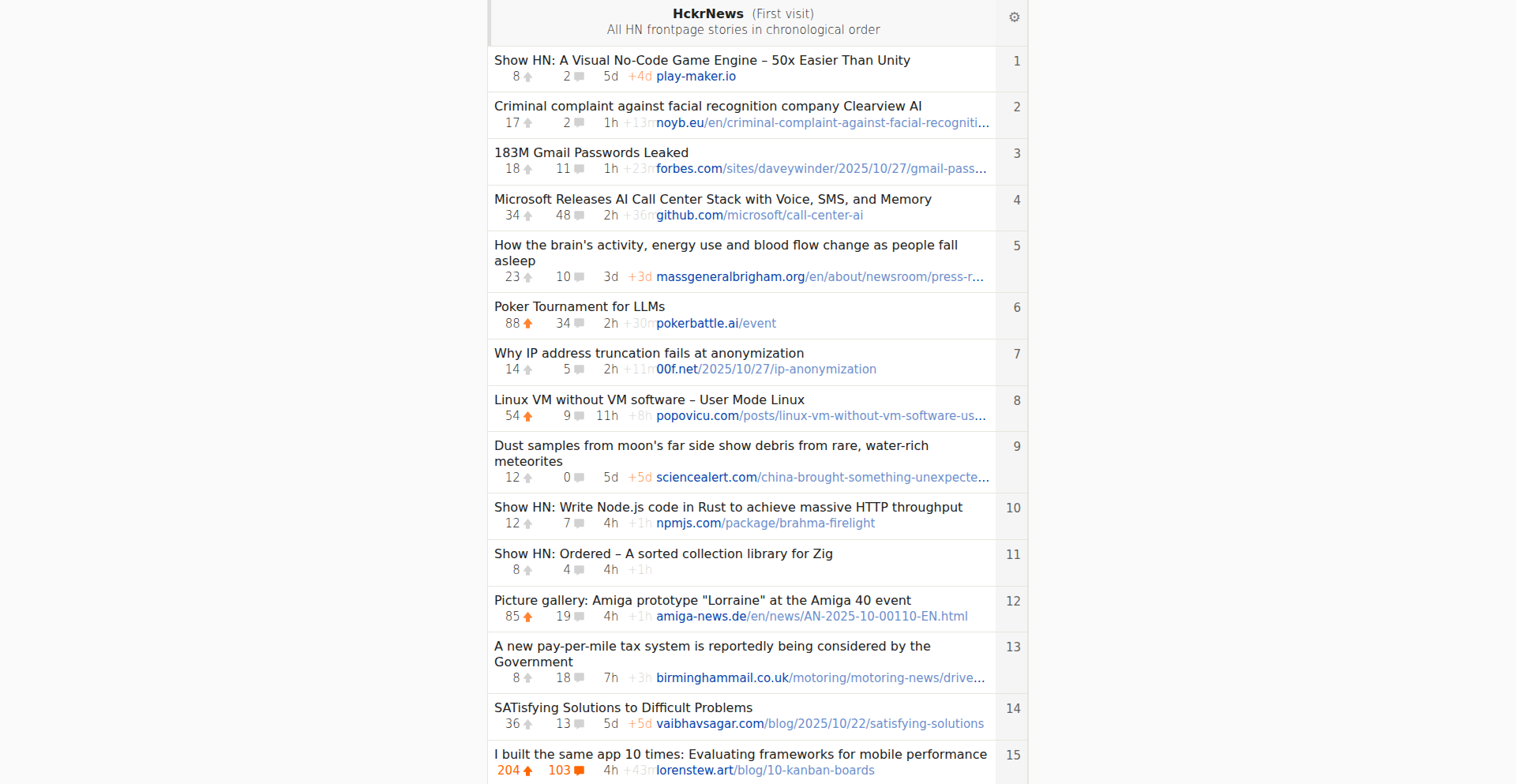Open the settings gear icon

pyautogui.click(x=1014, y=17)
